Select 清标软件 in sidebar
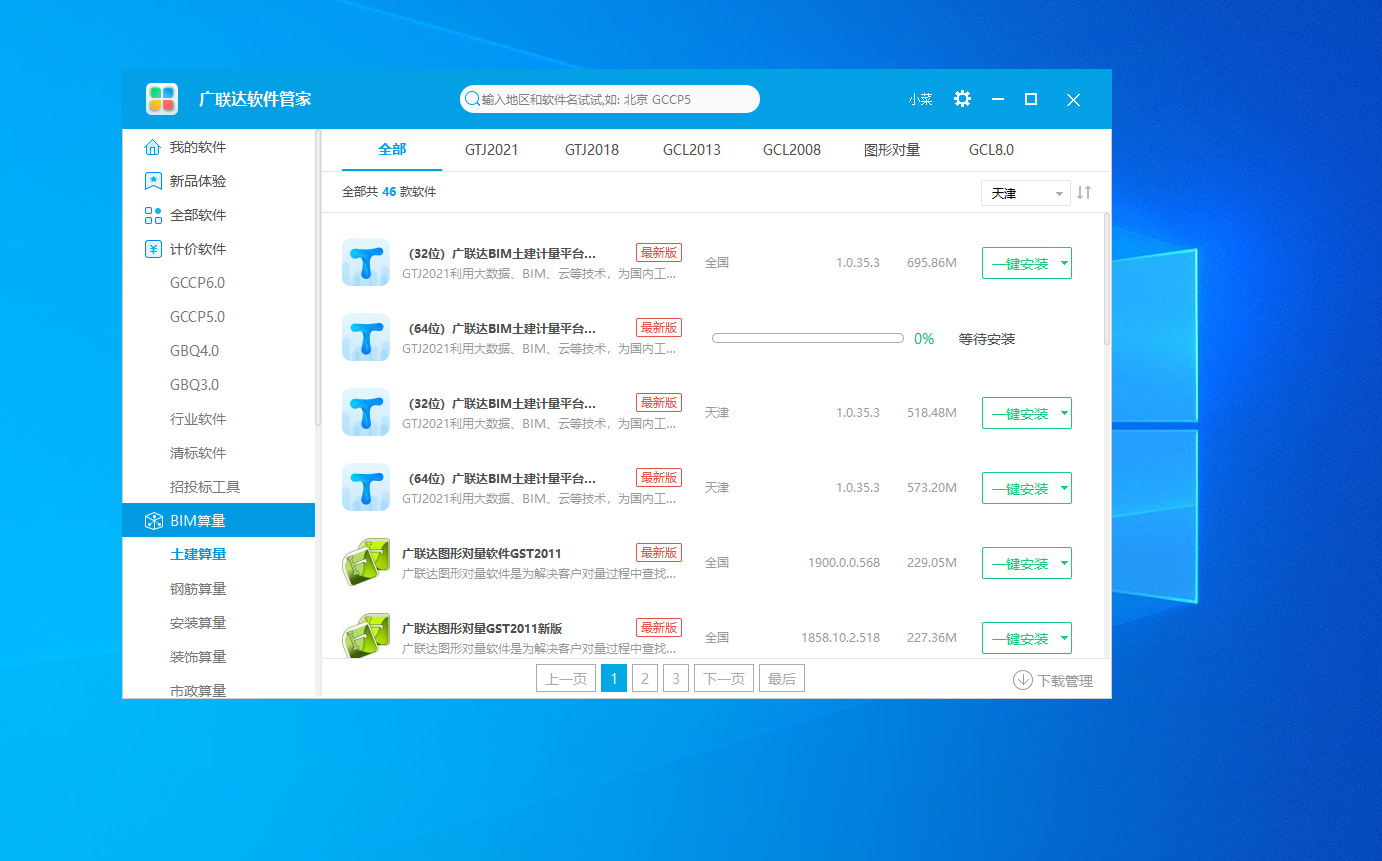Screen dimensions: 1382x861 198,453
